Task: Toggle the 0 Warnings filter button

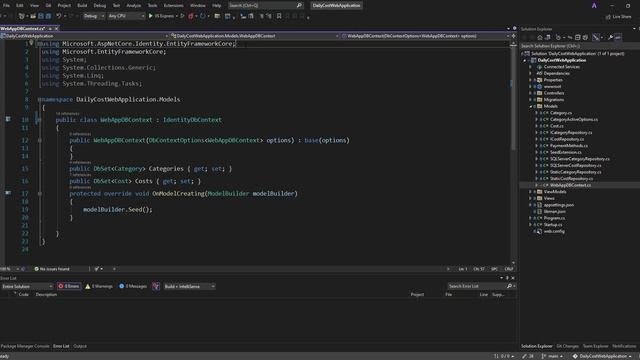Action: pos(99,286)
